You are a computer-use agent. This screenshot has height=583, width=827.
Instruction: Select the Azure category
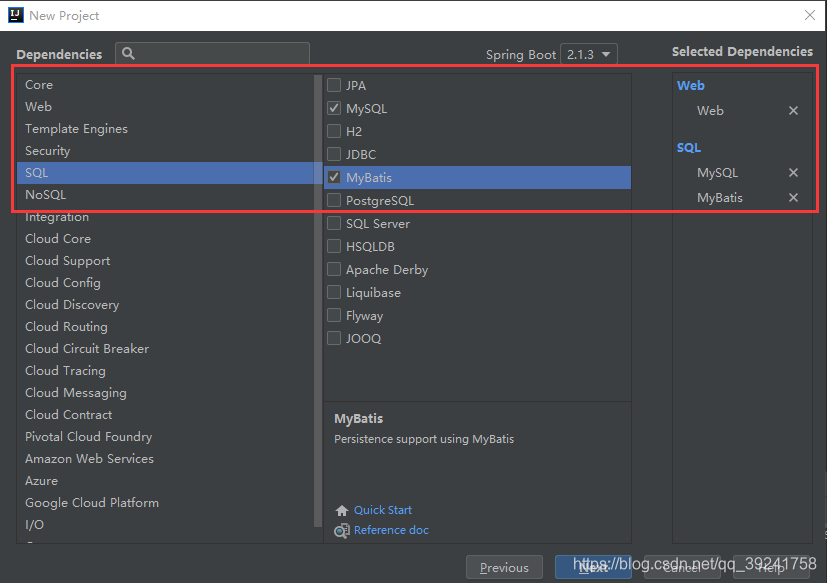point(166,481)
